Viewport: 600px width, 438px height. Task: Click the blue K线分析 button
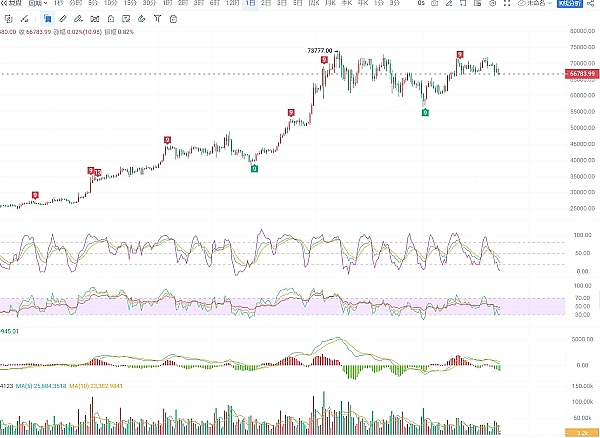(x=570, y=3)
